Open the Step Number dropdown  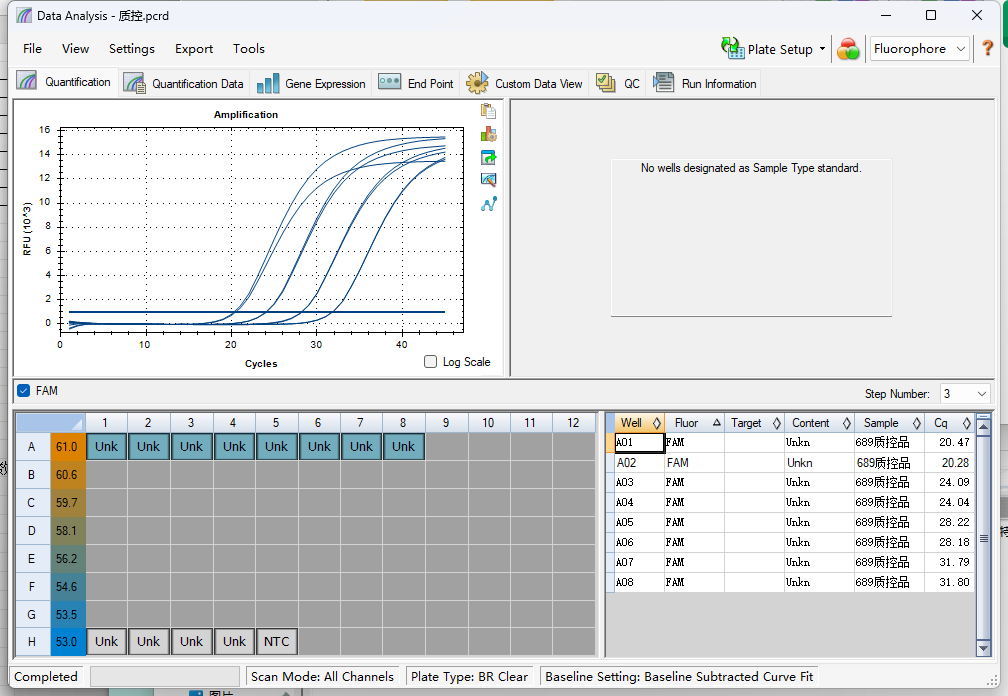coord(965,393)
